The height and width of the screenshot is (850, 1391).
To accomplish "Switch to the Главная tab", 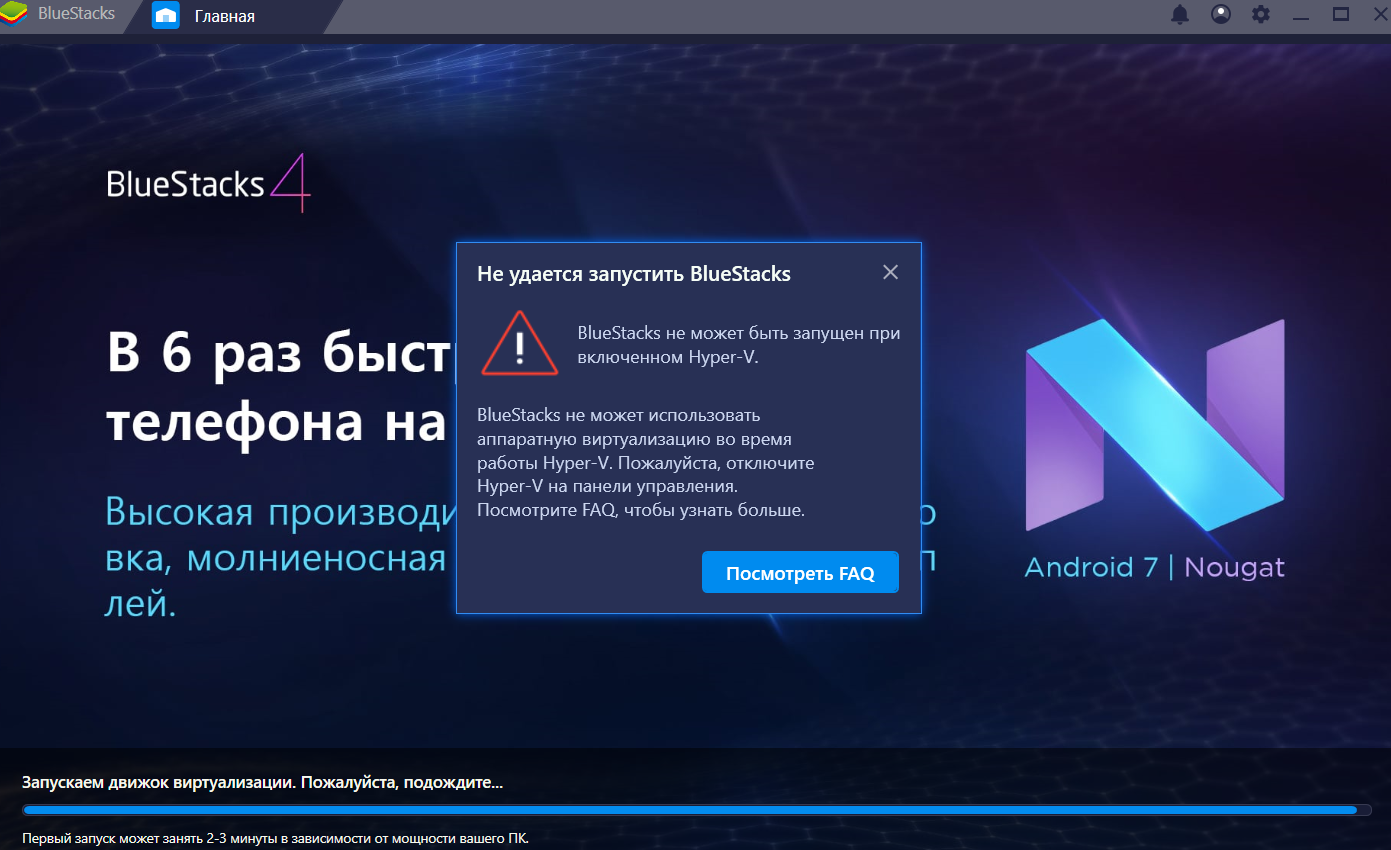I will (224, 16).
